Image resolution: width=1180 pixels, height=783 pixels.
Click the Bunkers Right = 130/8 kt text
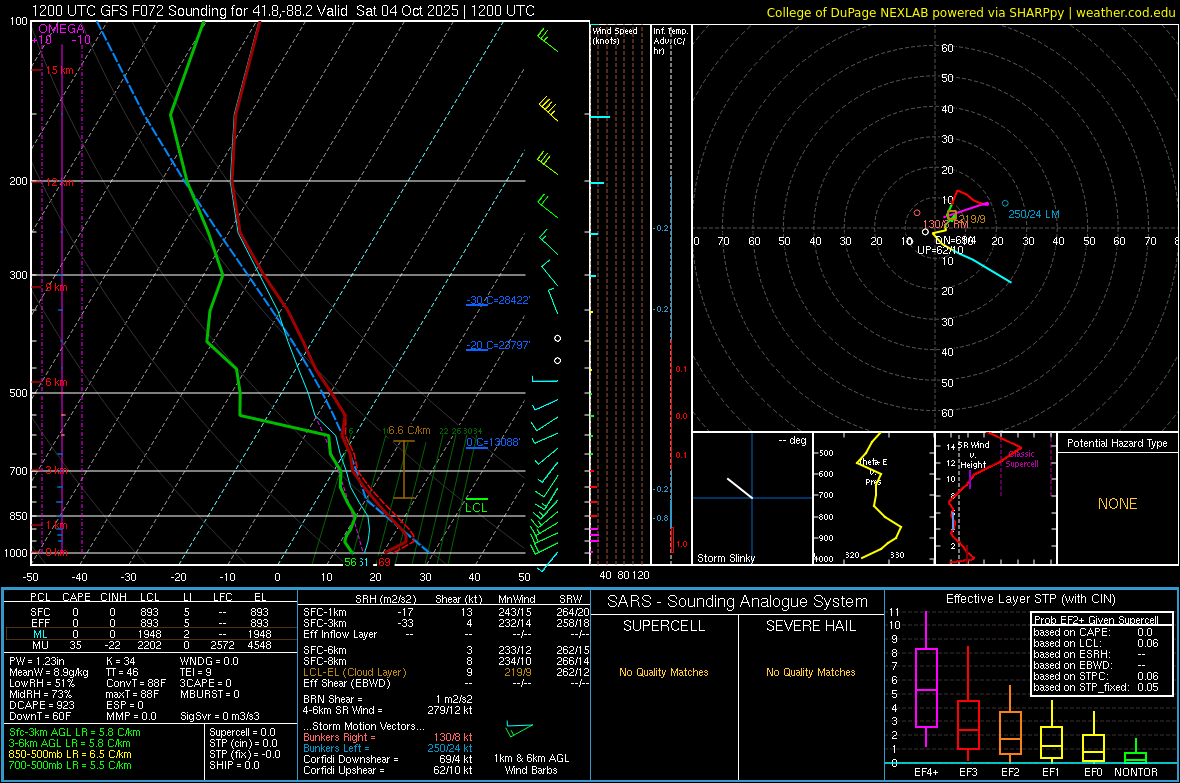point(388,737)
